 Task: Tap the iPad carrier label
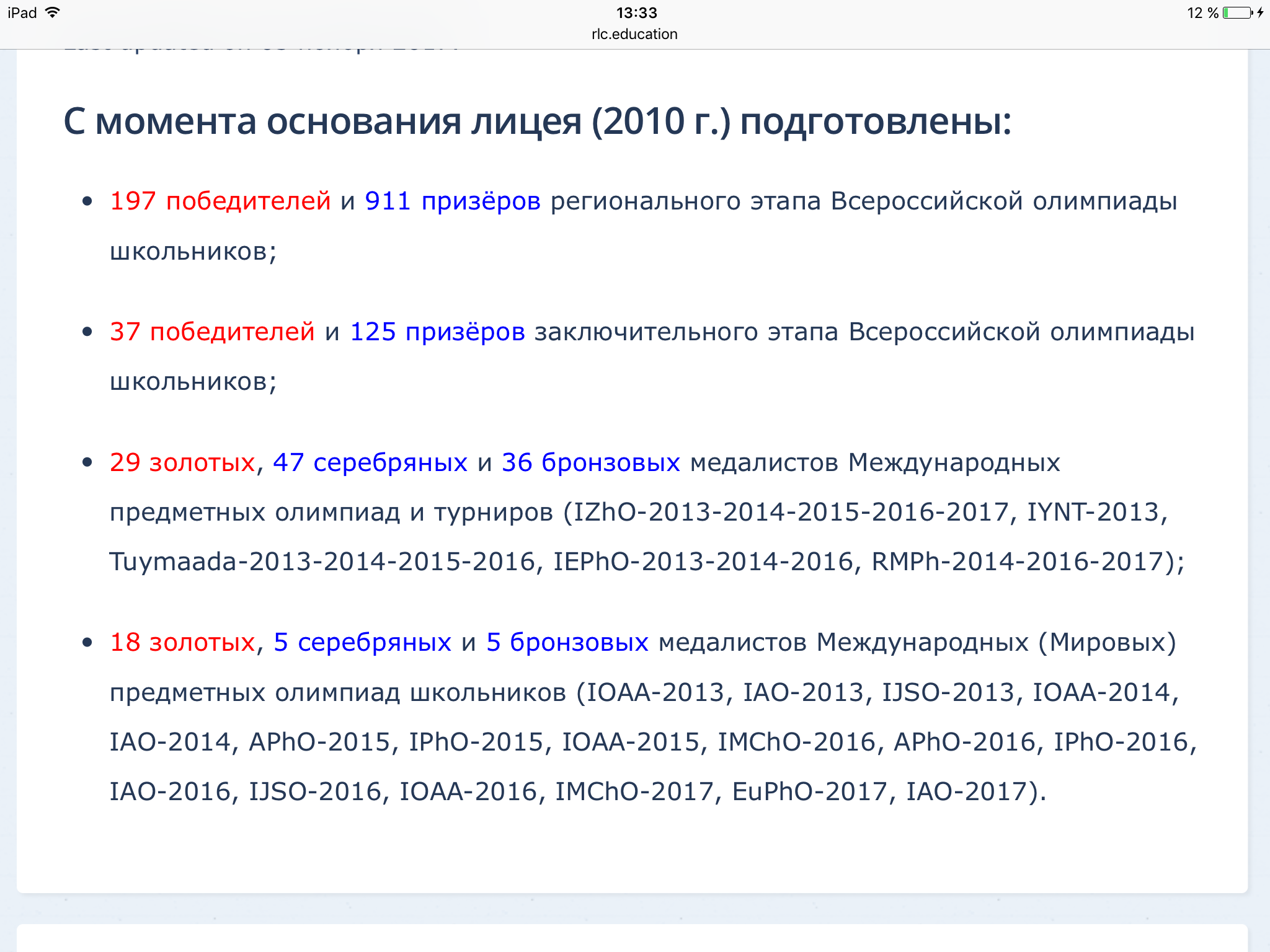pos(22,12)
